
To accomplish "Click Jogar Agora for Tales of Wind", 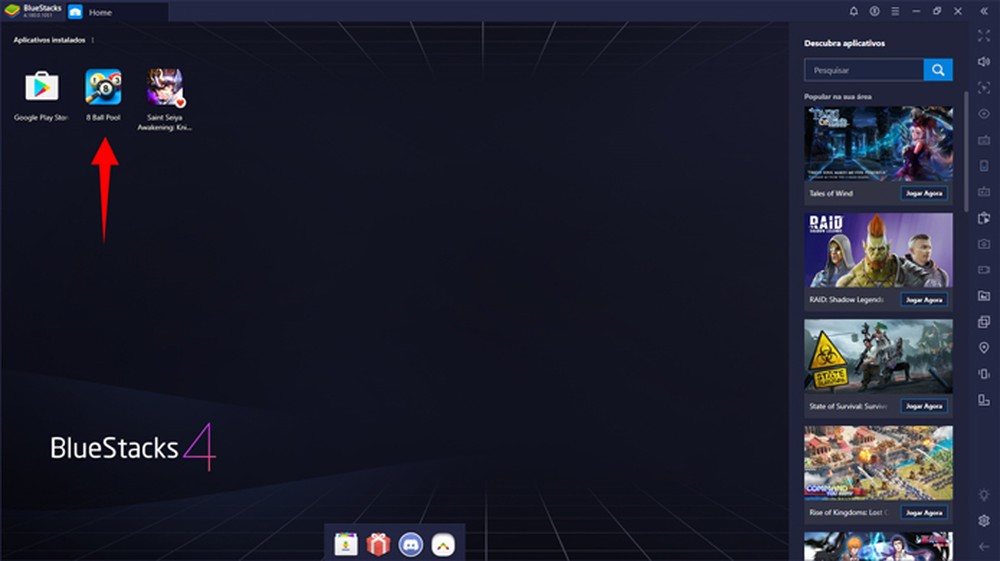I will coord(923,193).
